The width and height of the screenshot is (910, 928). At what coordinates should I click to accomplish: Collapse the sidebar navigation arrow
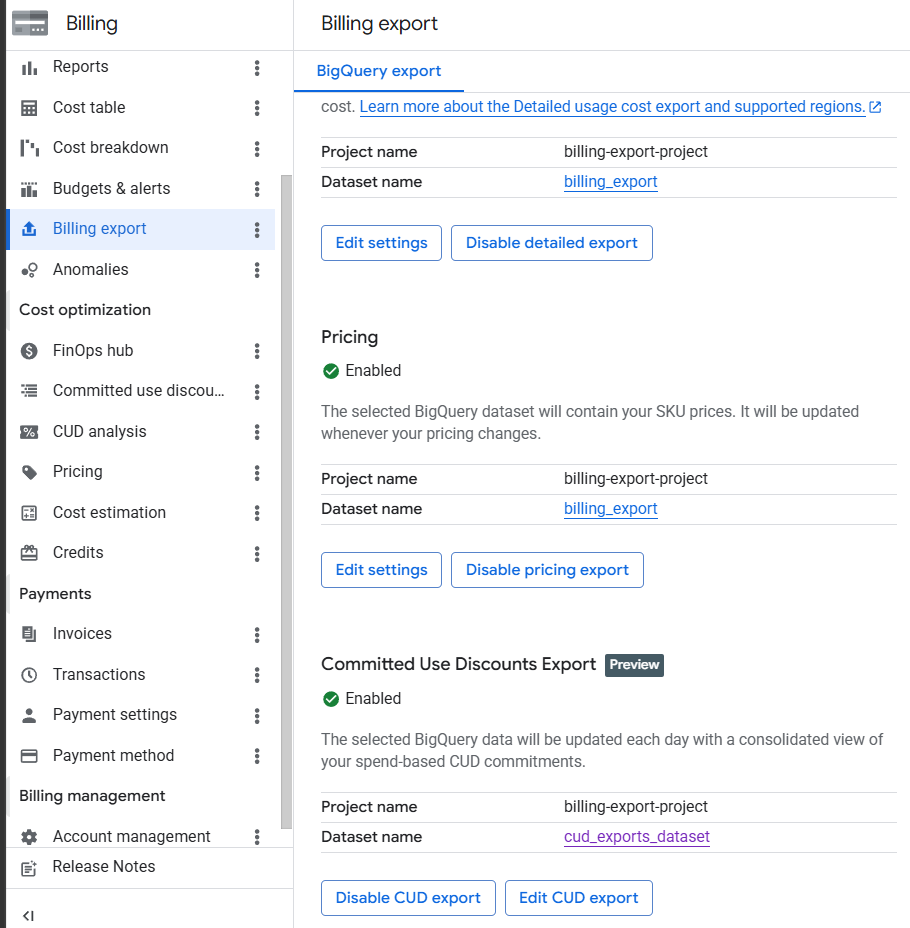coord(28,916)
